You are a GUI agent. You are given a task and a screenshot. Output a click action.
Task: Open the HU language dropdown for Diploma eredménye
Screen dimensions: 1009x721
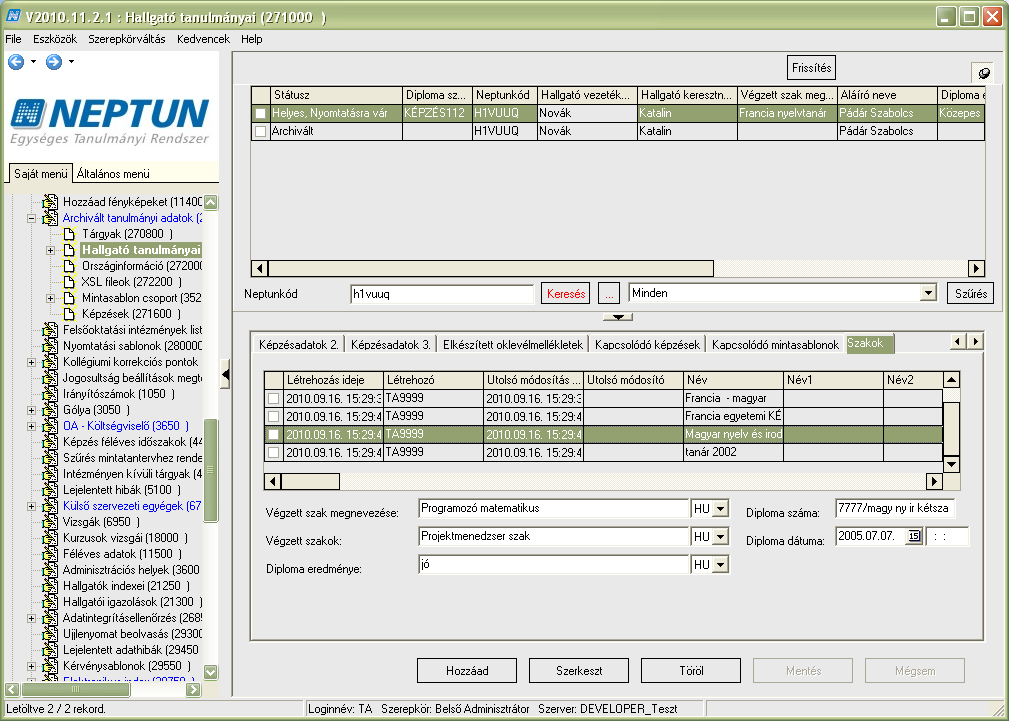point(721,565)
